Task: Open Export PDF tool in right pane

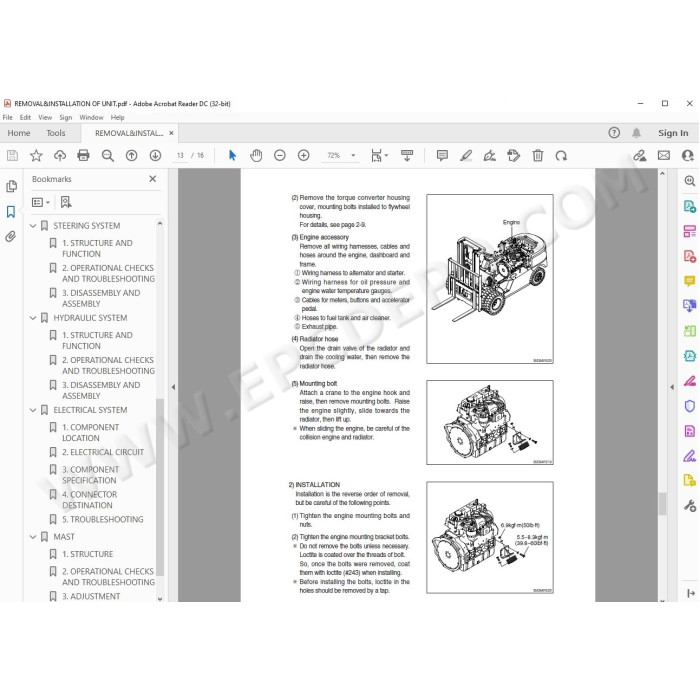Action: (689, 206)
